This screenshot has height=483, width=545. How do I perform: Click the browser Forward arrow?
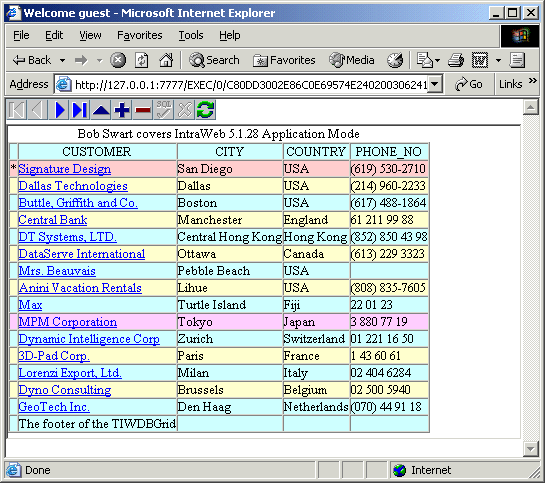click(x=81, y=60)
